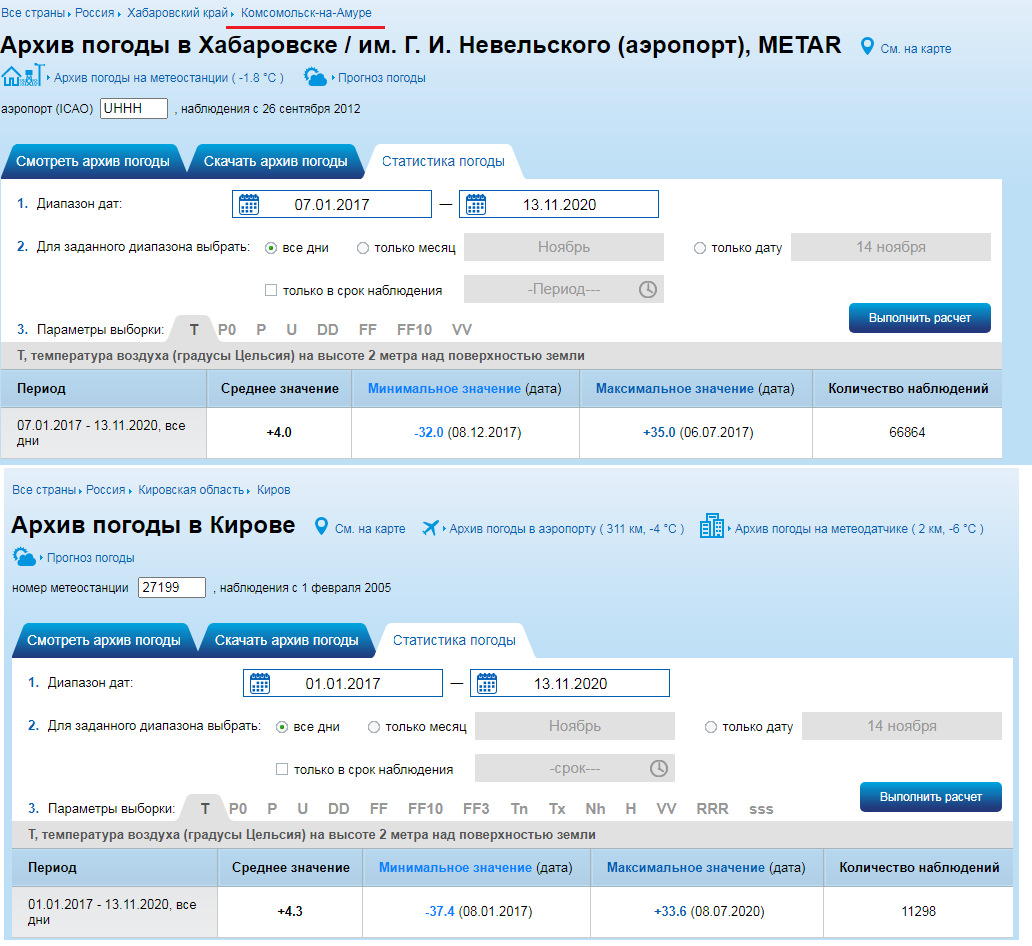The height and width of the screenshot is (946, 1032).
Task: Open 'Хабаровский край' breadcrumb link
Action: (178, 13)
